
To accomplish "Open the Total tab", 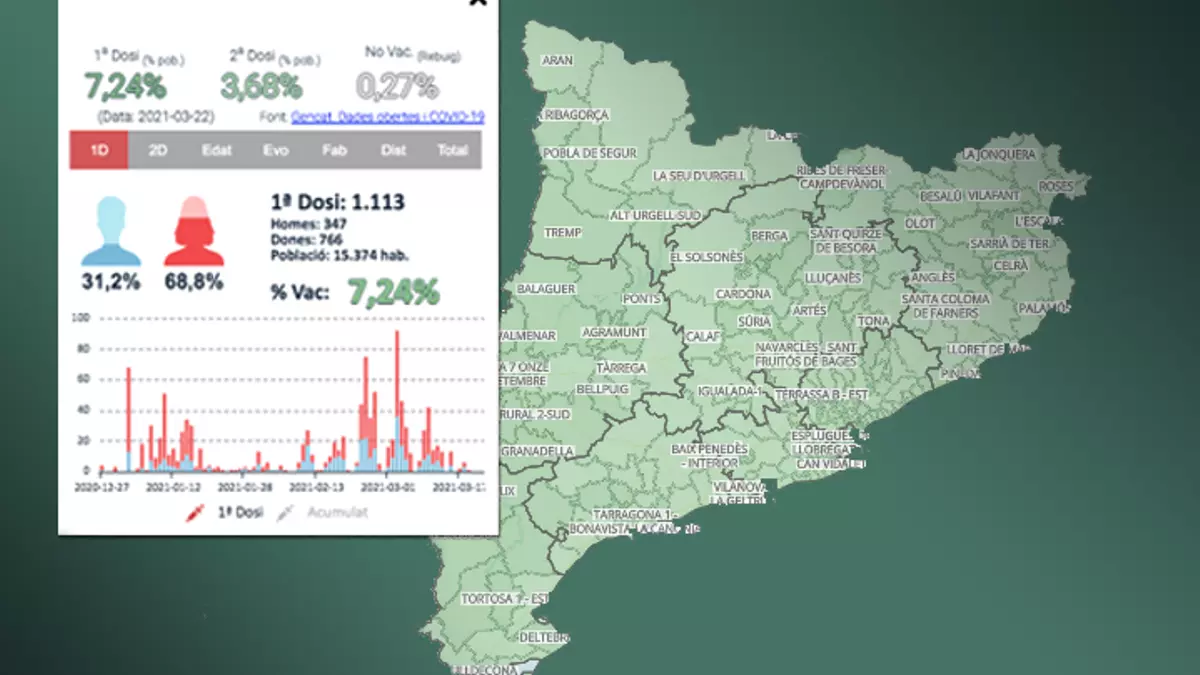I will 452,150.
